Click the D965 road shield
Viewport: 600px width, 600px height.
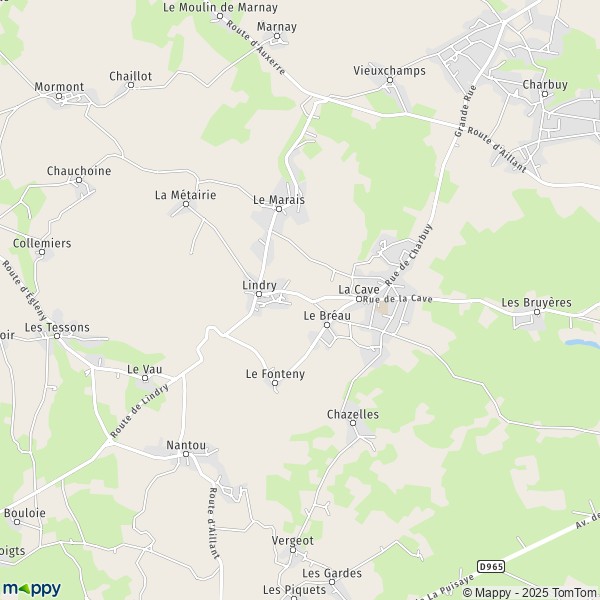coord(491,566)
